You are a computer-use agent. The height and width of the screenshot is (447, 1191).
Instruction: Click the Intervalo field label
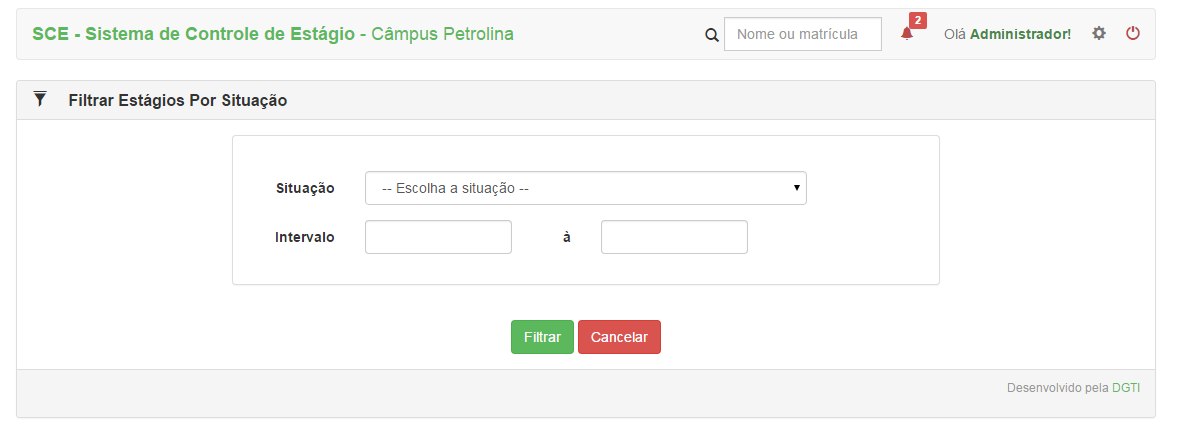[305, 237]
